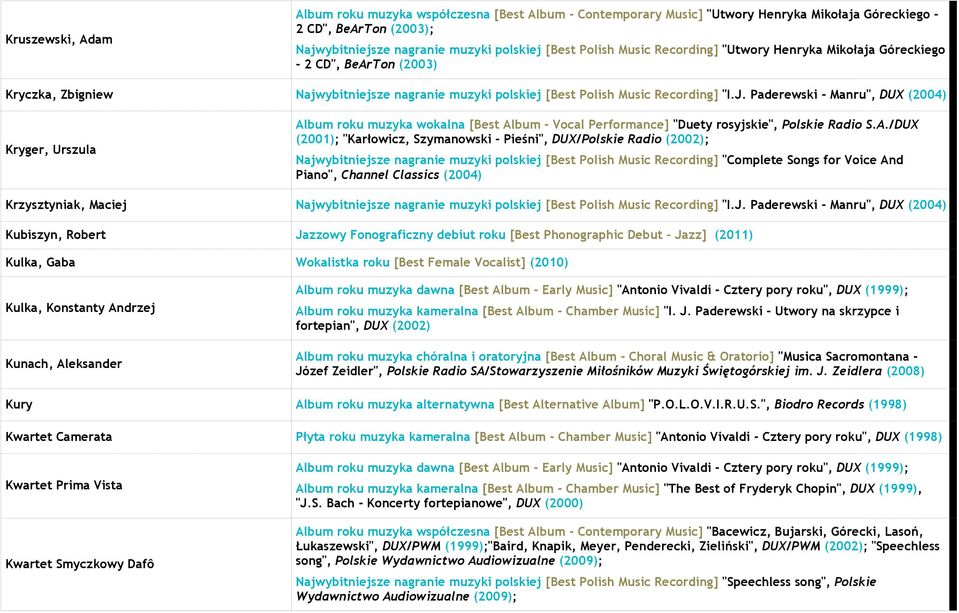Open 'Jazzowy Fonograficzny debiut roku' link
Image resolution: width=959 pixels, height=613 pixels.
click(x=401, y=235)
